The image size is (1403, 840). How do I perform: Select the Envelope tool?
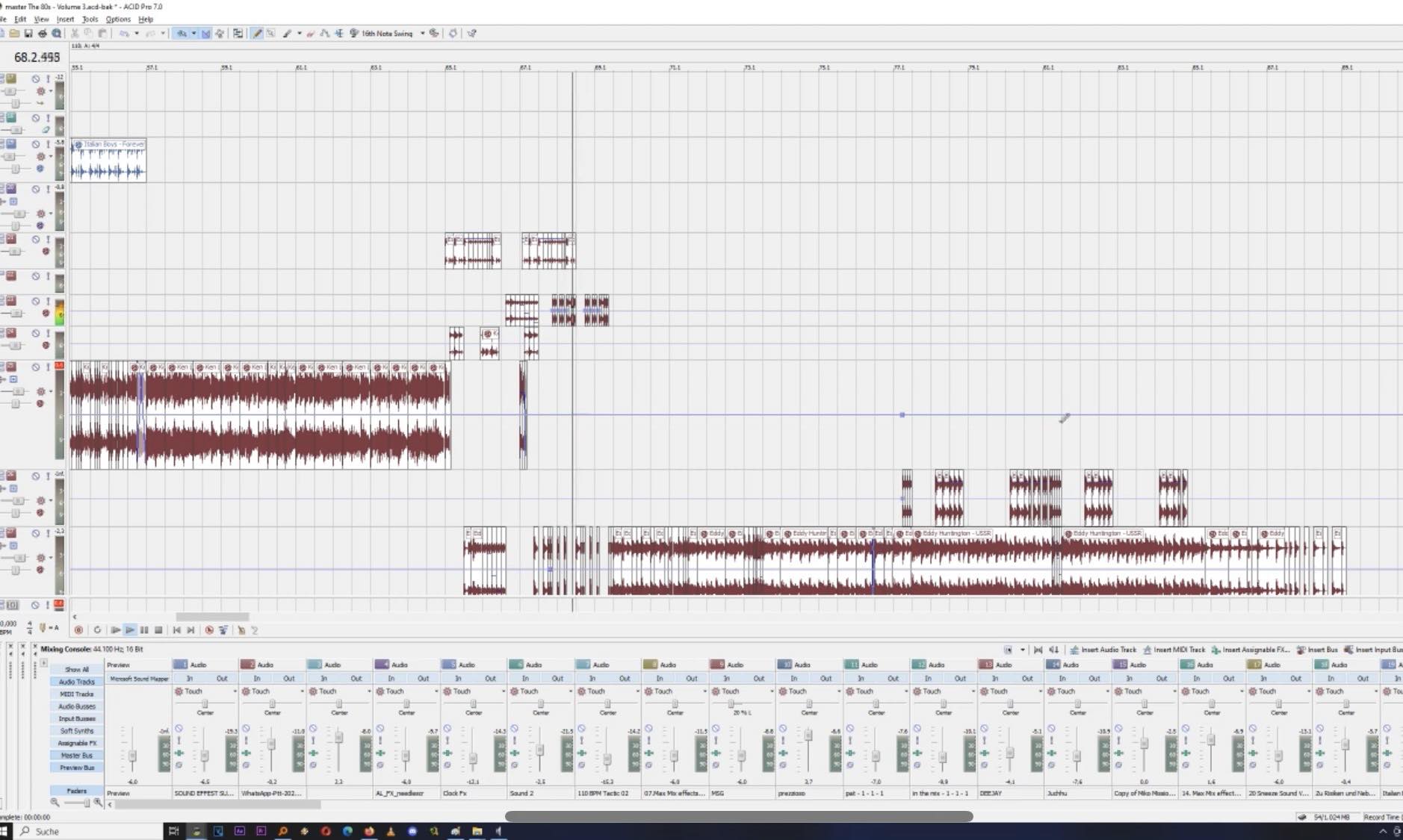coord(324,34)
